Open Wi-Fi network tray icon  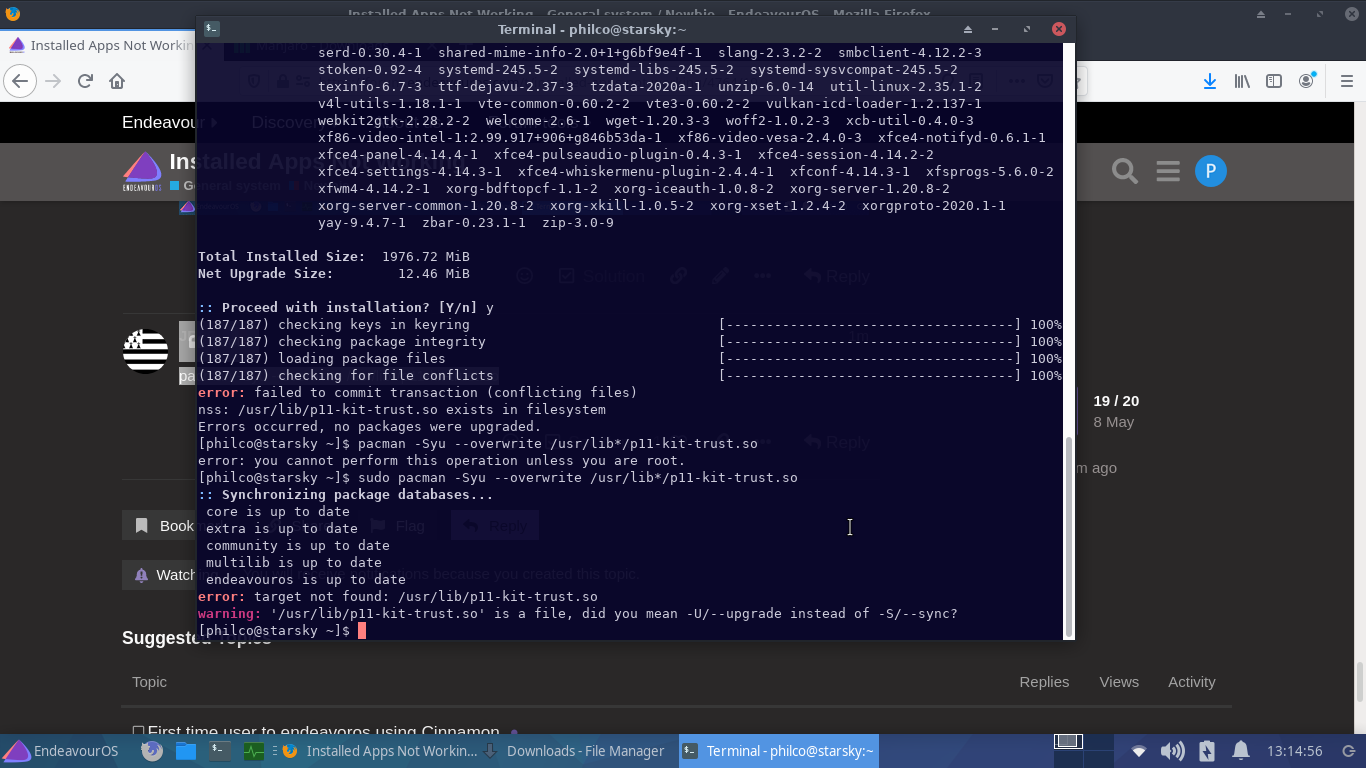coord(1139,751)
